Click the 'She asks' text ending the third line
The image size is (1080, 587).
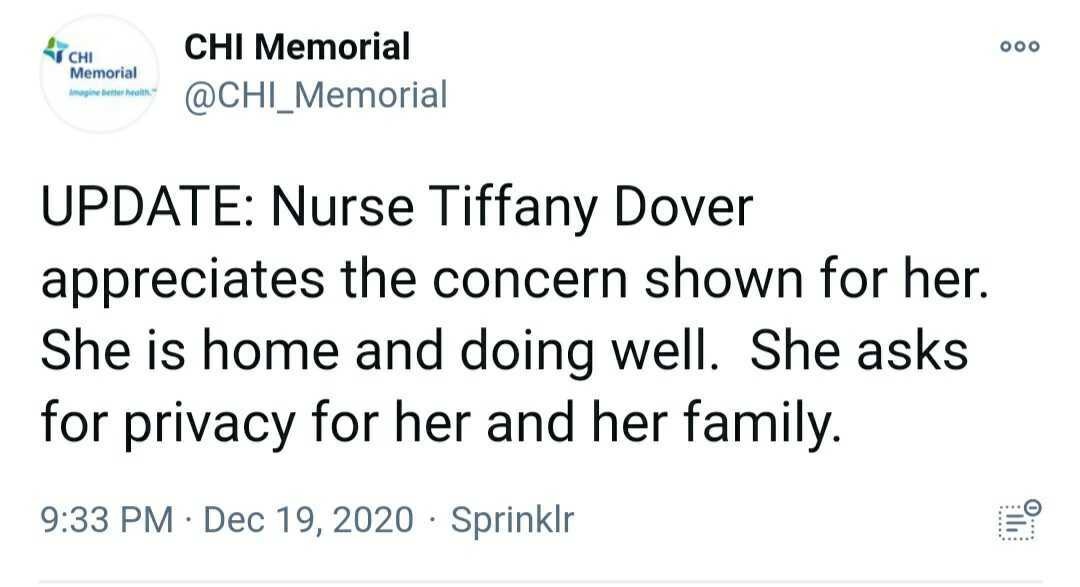click(x=859, y=349)
